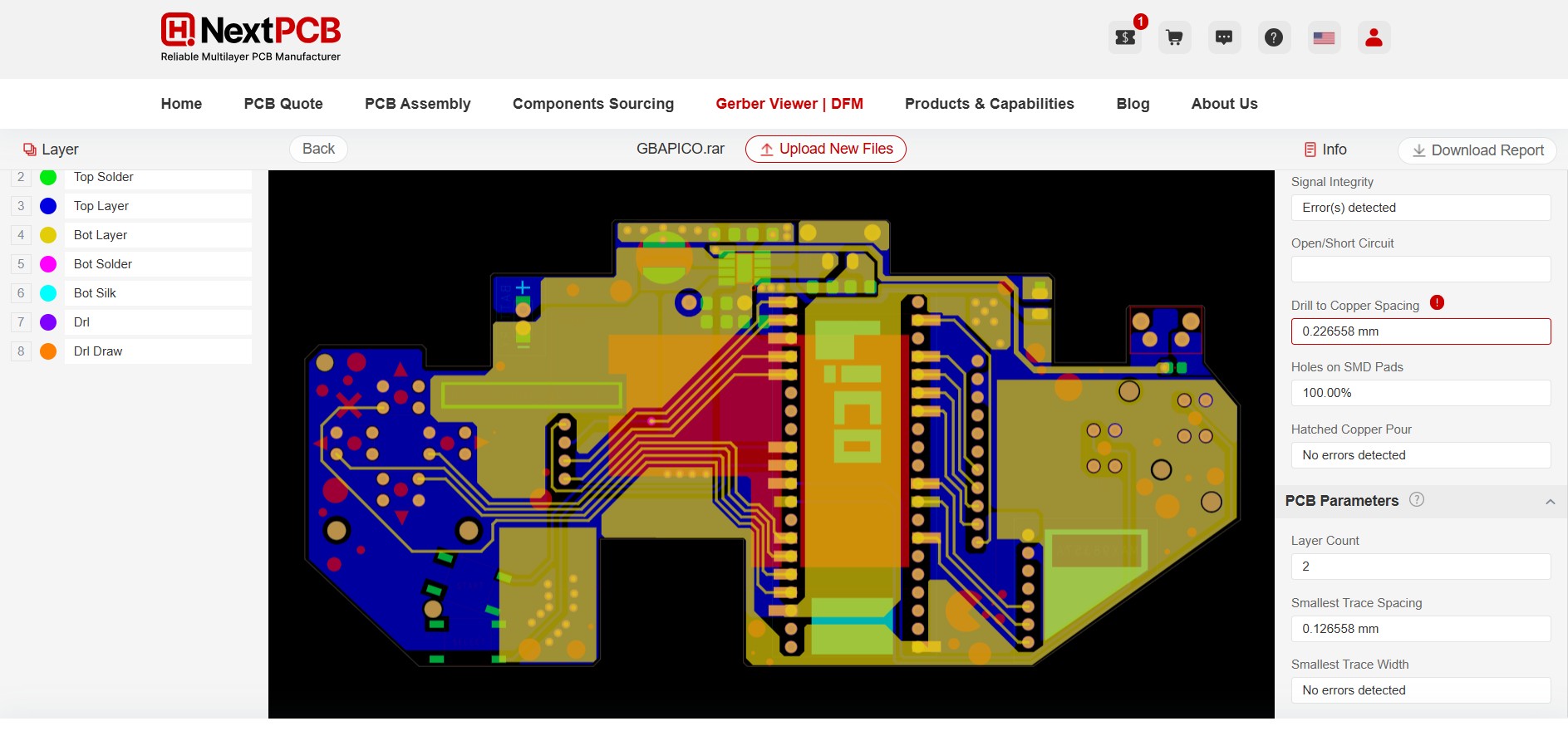This screenshot has height=731, width=1568.
Task: Click the Layer panel heading text
Action: pos(60,150)
